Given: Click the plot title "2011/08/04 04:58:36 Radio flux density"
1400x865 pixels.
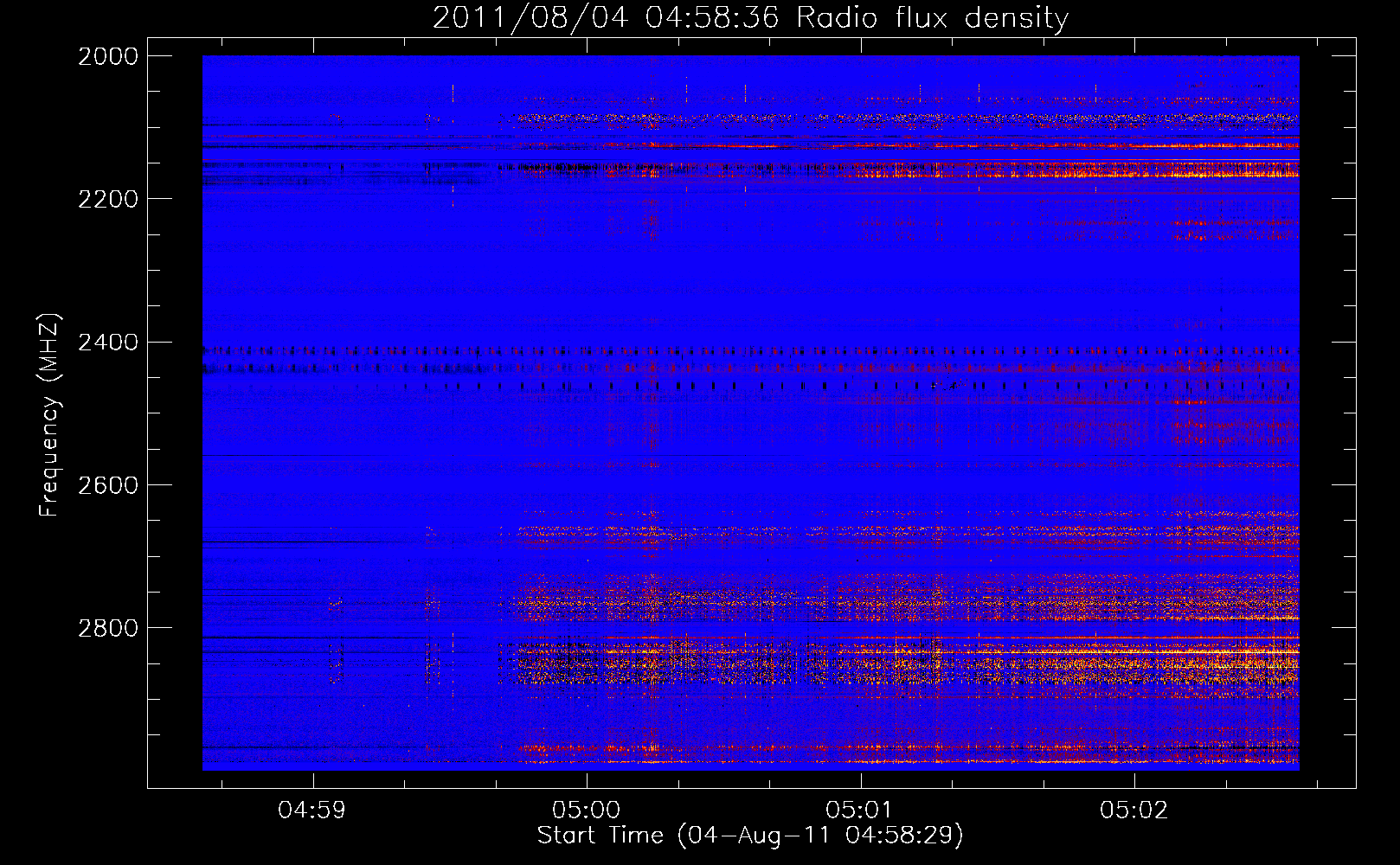Looking at the screenshot, I should tap(750, 18).
